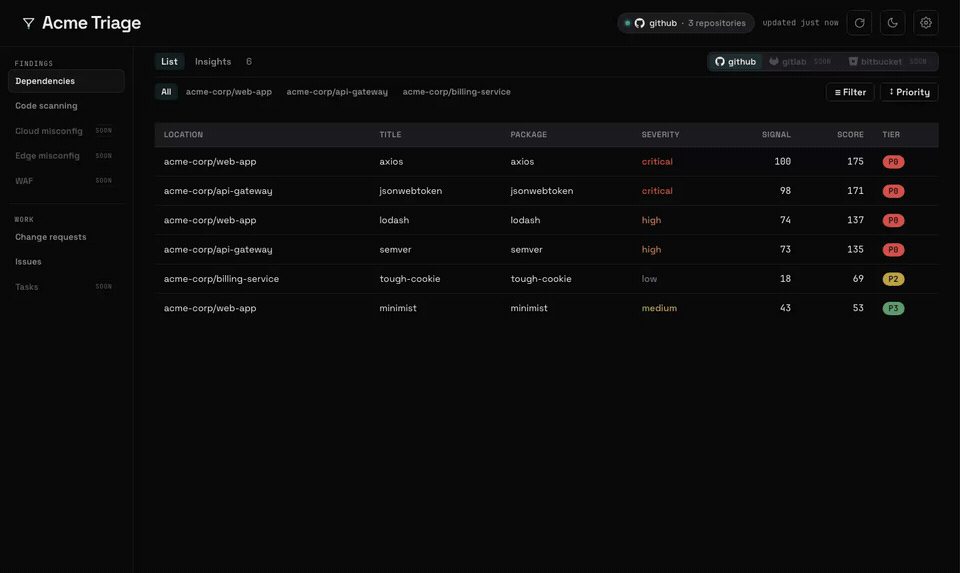The image size is (960, 573).
Task: Click high severity in lodash row
Action: click(651, 220)
